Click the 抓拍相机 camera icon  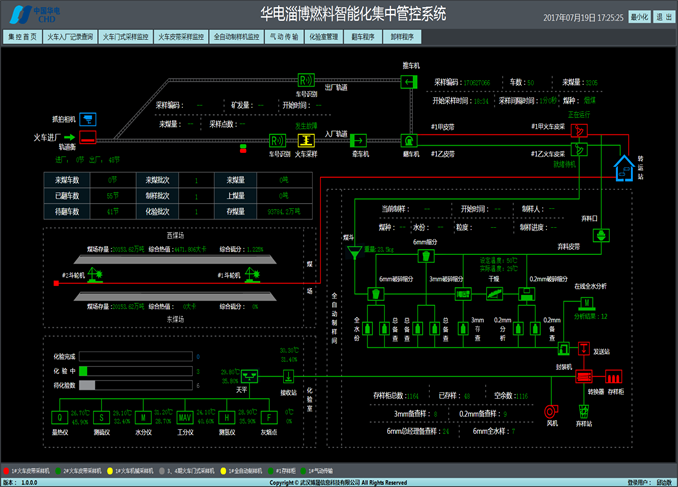(x=88, y=118)
